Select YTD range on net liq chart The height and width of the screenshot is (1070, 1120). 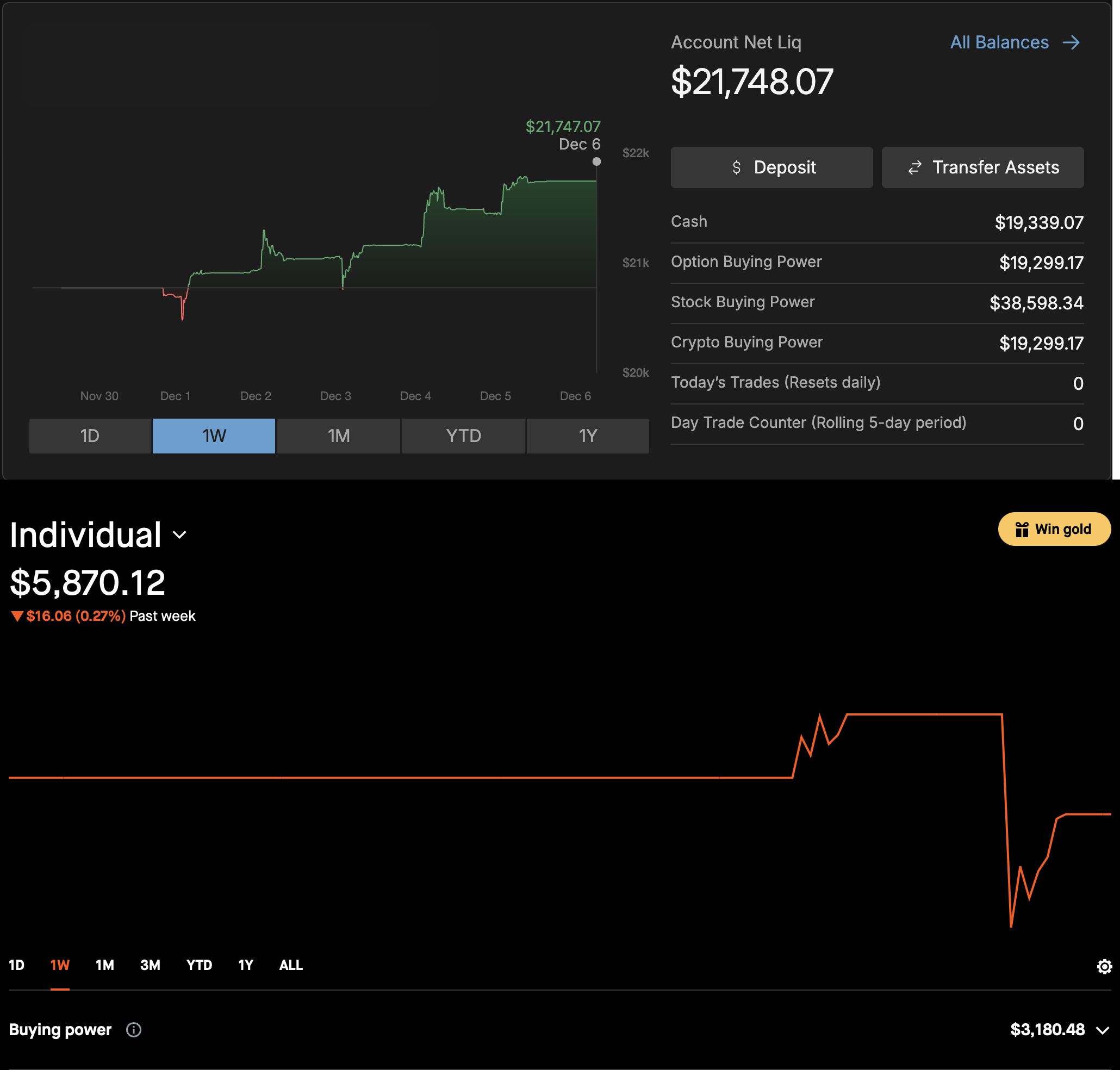[x=463, y=436]
